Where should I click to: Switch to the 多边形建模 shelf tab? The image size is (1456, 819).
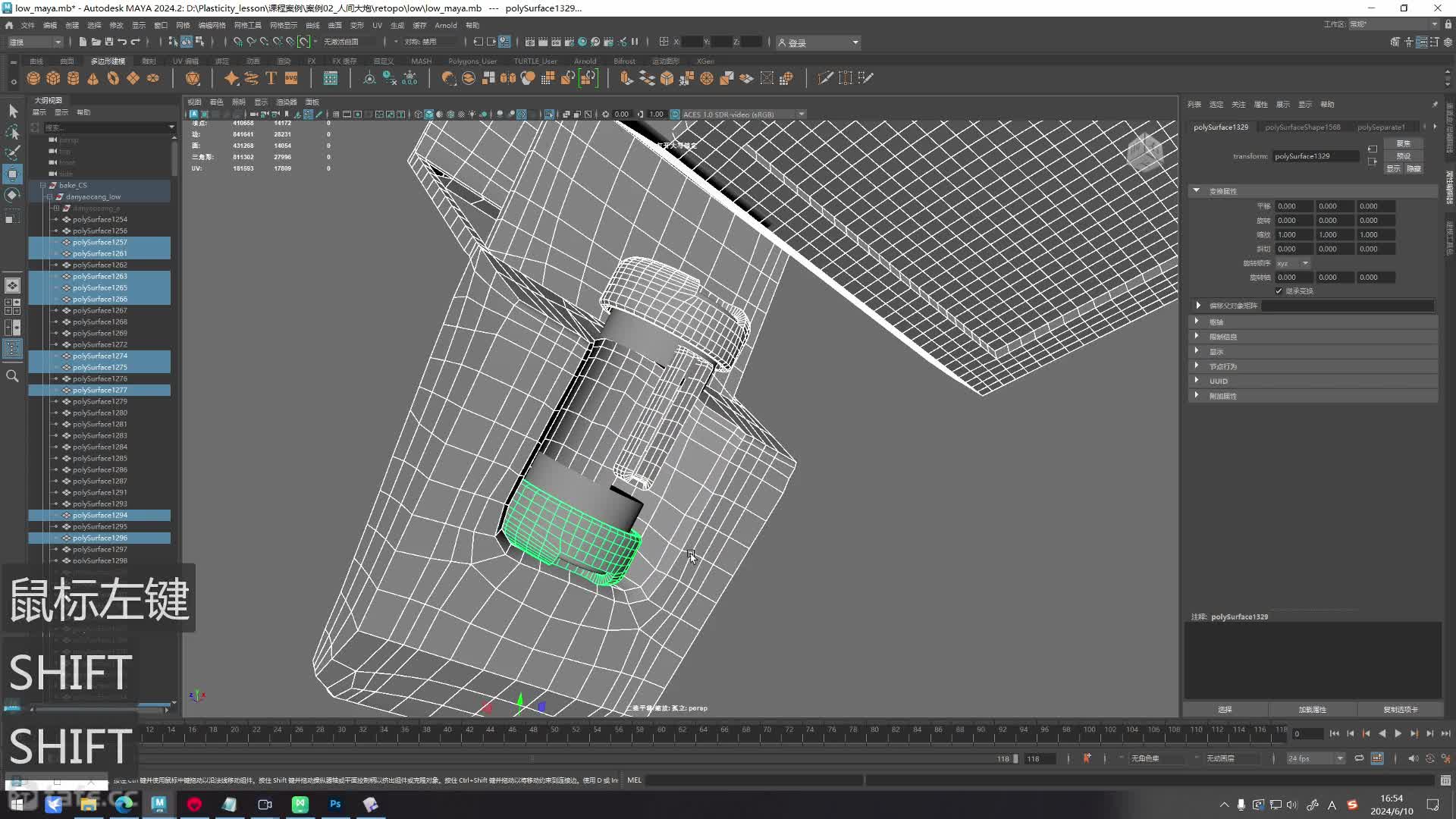108,61
